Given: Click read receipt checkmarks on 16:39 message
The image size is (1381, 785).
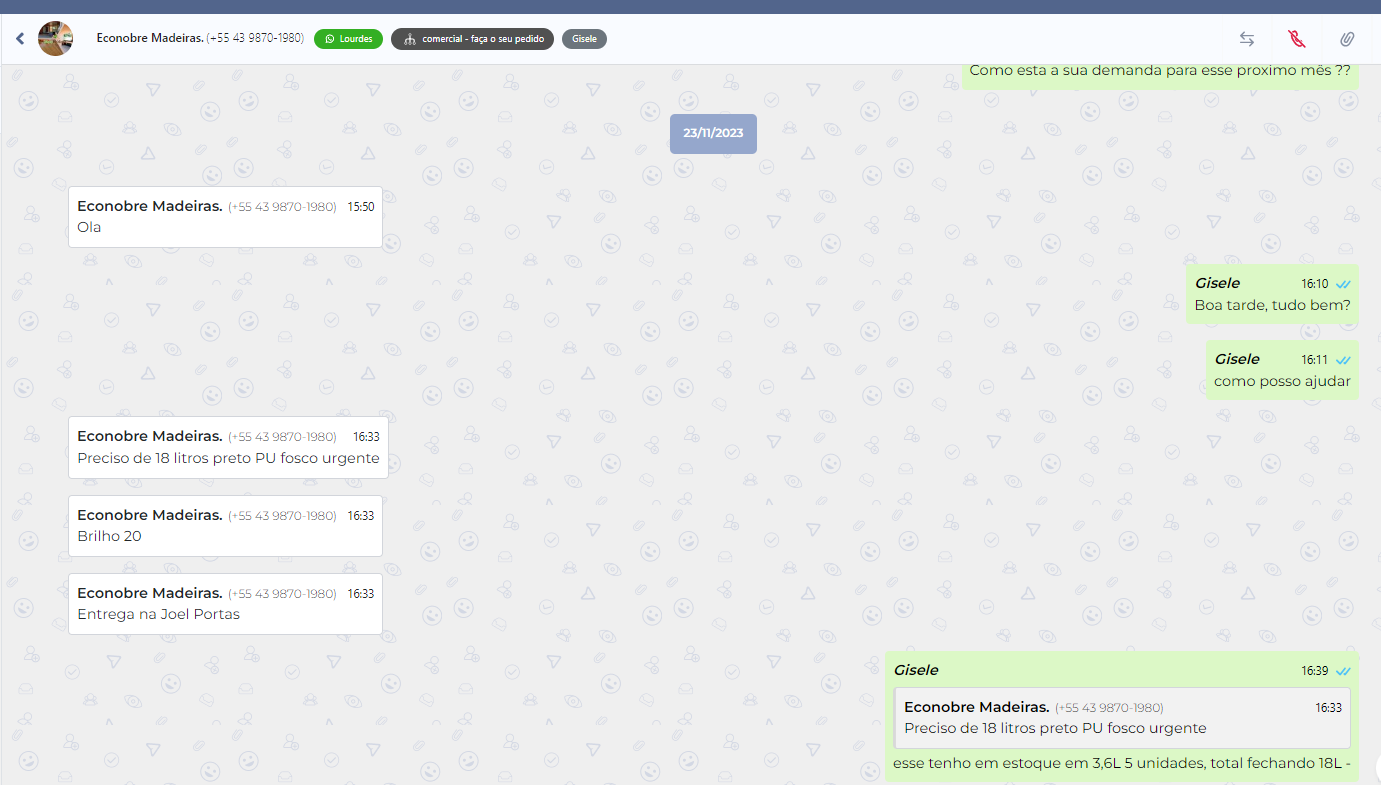Looking at the screenshot, I should [1343, 671].
